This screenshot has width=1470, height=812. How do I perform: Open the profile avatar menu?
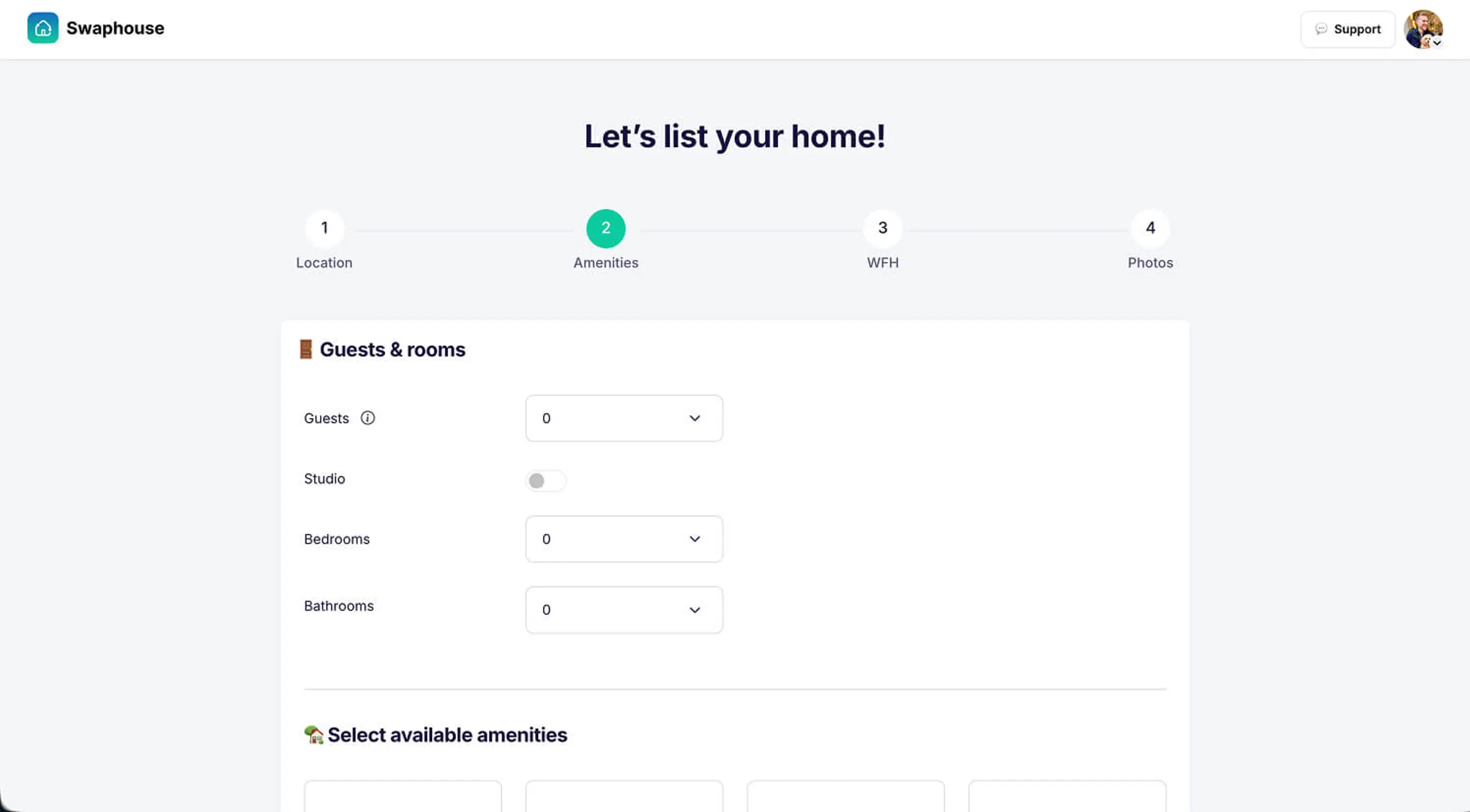(x=1422, y=28)
